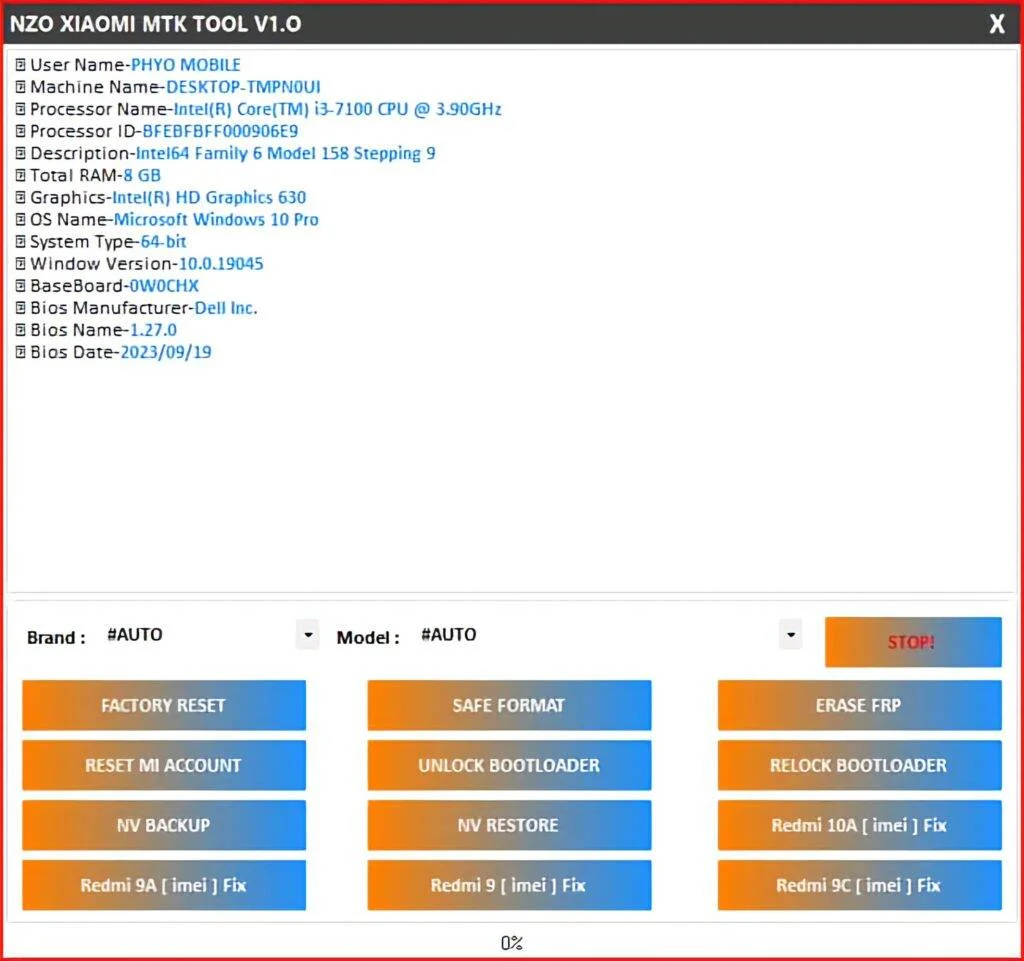Click the icon beside Window Version

[20, 264]
